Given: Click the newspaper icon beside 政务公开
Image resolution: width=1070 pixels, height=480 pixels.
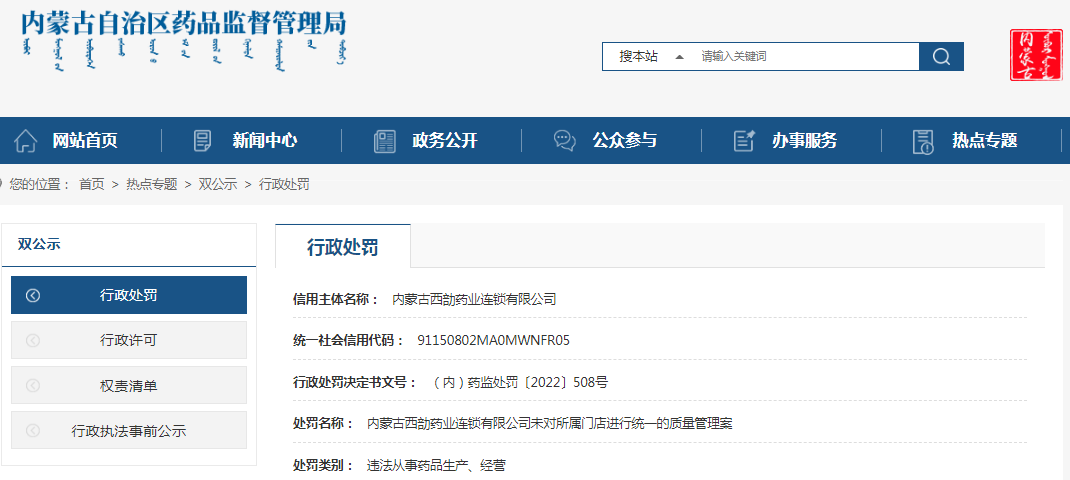Looking at the screenshot, I should point(385,141).
